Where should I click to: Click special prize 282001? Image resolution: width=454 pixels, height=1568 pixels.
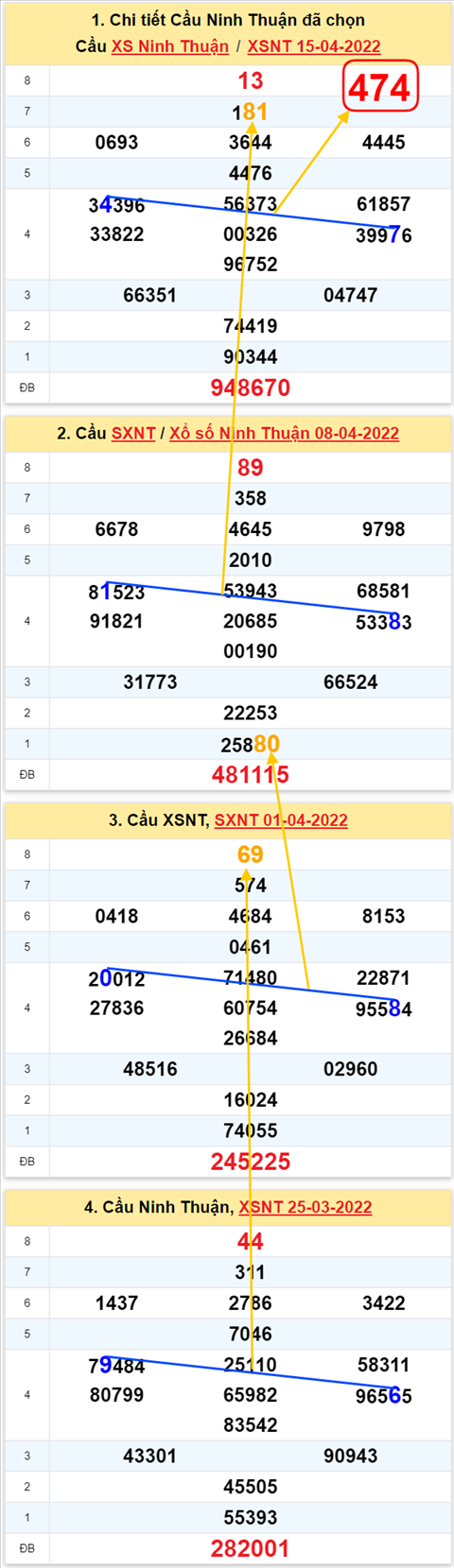pos(251,1549)
